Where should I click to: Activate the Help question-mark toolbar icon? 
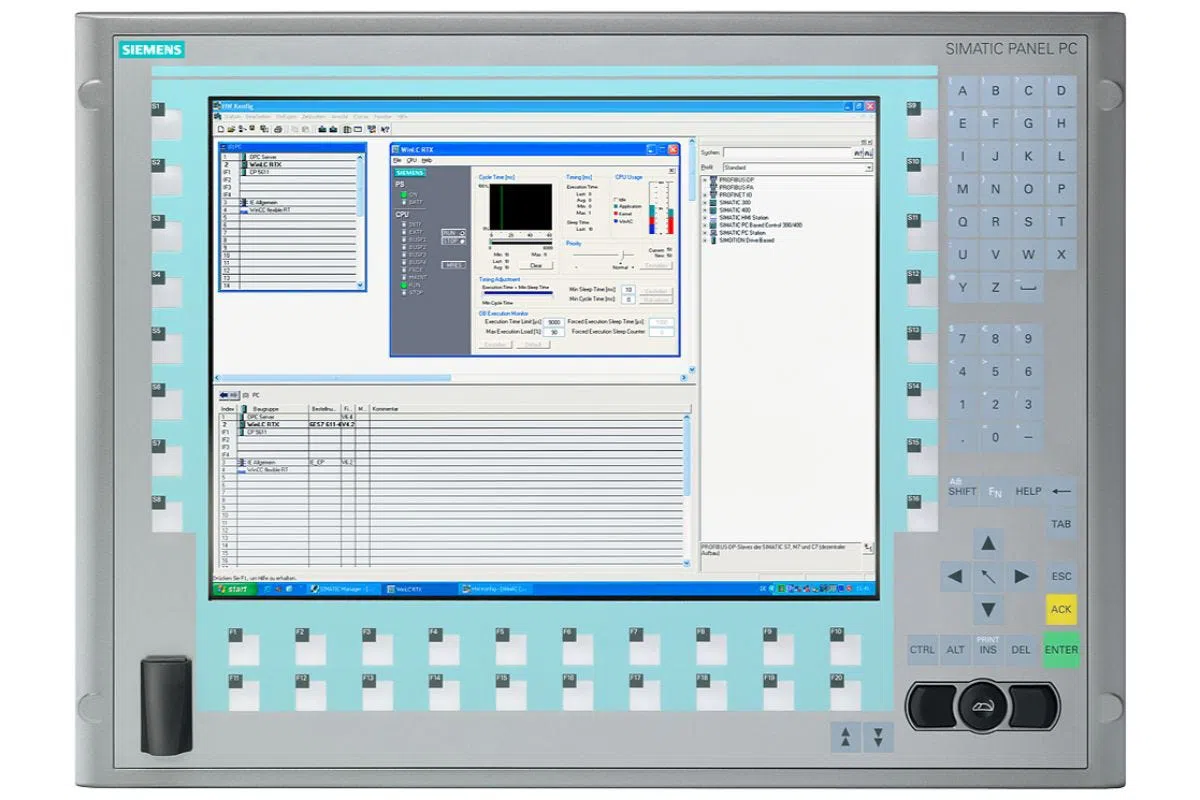pos(385,128)
